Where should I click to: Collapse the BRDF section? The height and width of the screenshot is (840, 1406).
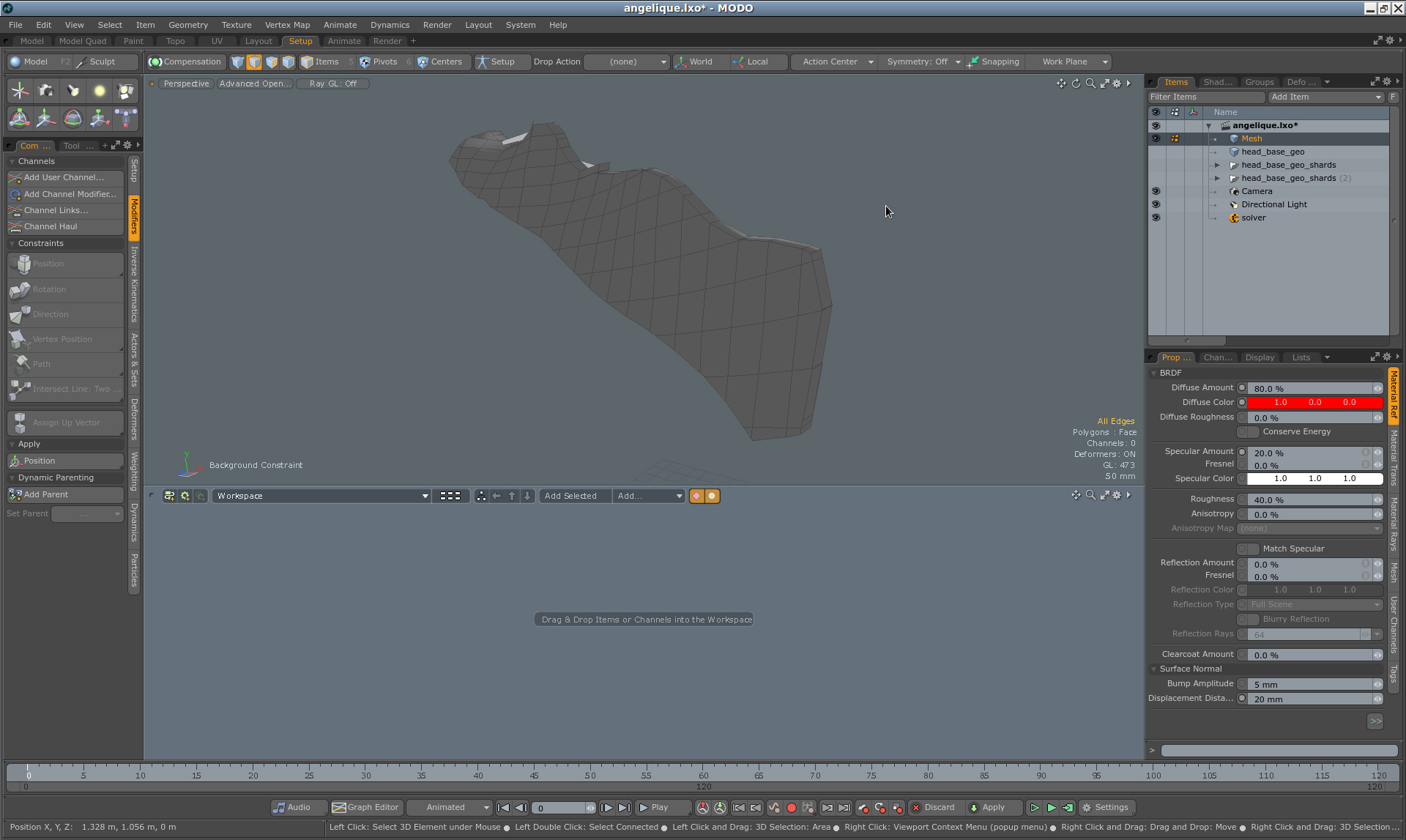tap(1154, 373)
